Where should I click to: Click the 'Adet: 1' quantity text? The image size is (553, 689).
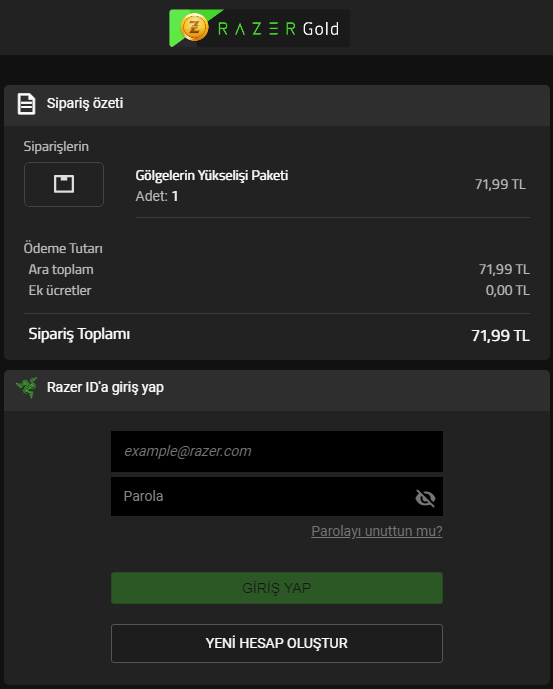pos(157,196)
